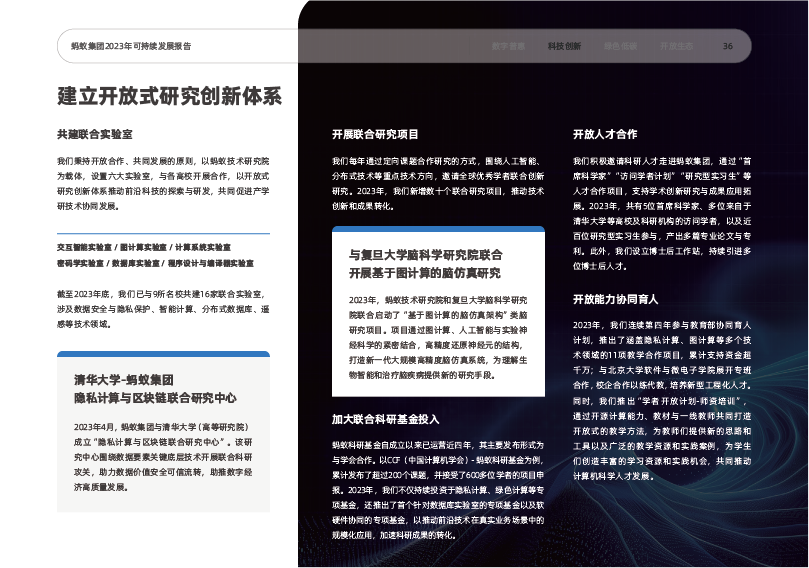Click the blue top bar of Tsinghua card
The image size is (809, 568).
(163, 354)
